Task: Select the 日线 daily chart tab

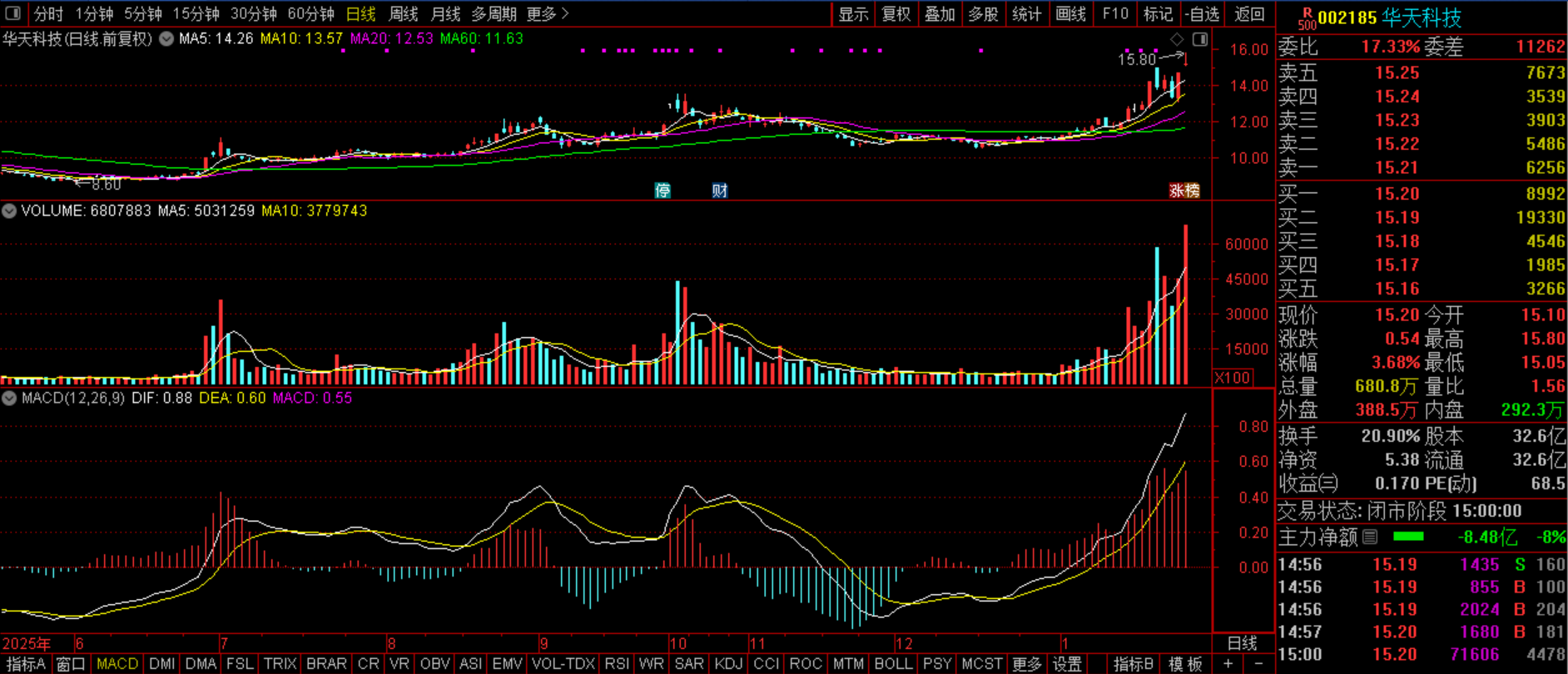Action: (x=361, y=14)
